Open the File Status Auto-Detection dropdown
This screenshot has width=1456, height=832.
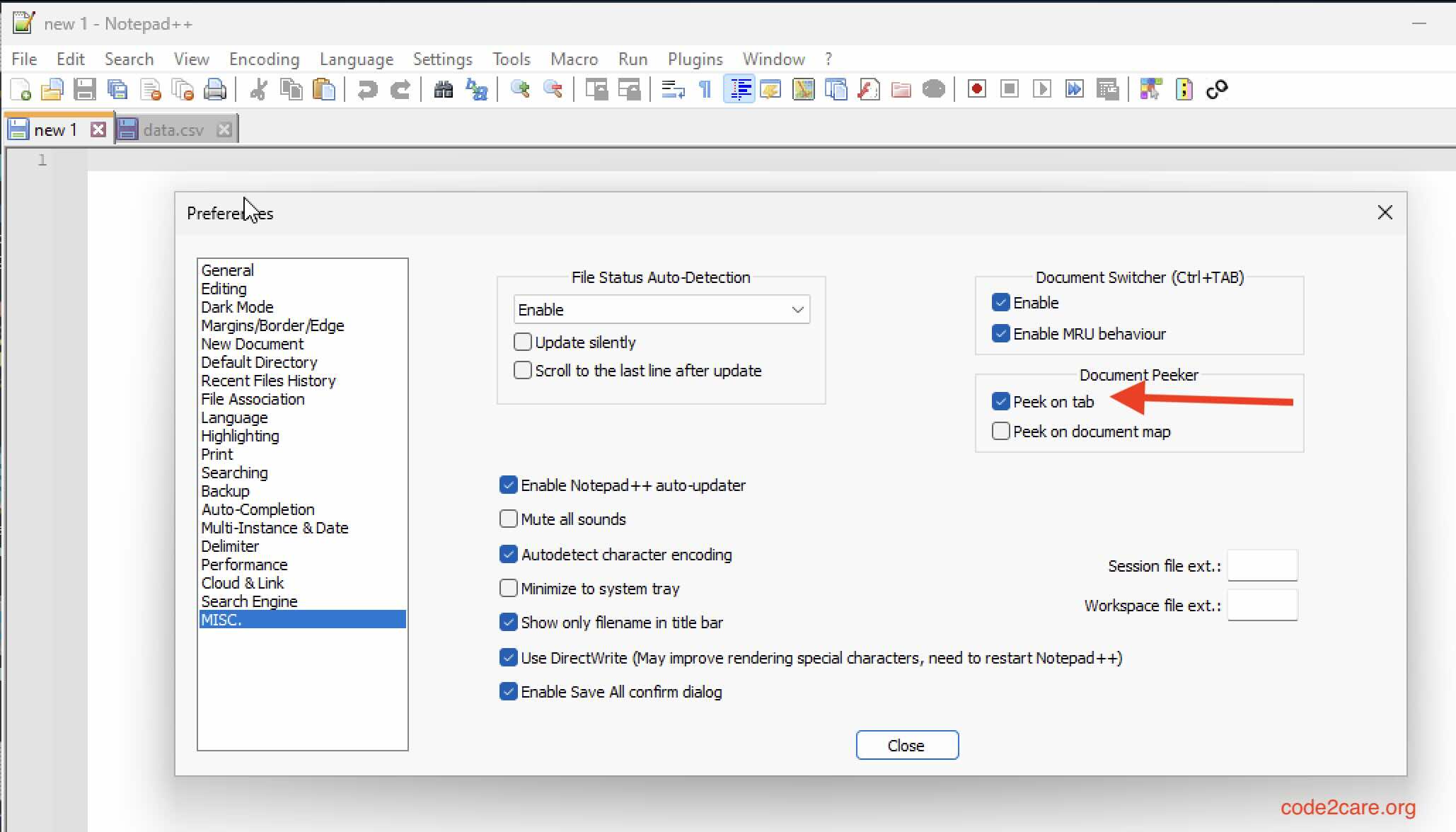(797, 309)
